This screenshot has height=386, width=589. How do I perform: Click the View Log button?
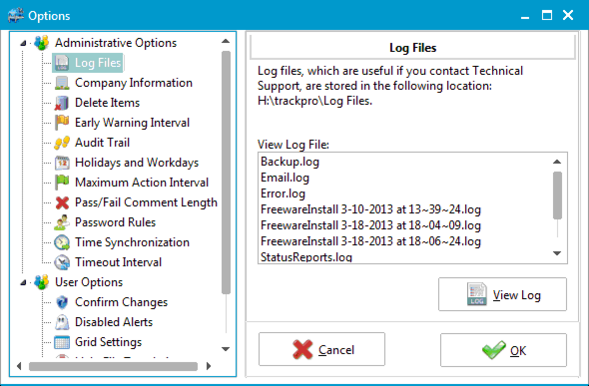[502, 294]
